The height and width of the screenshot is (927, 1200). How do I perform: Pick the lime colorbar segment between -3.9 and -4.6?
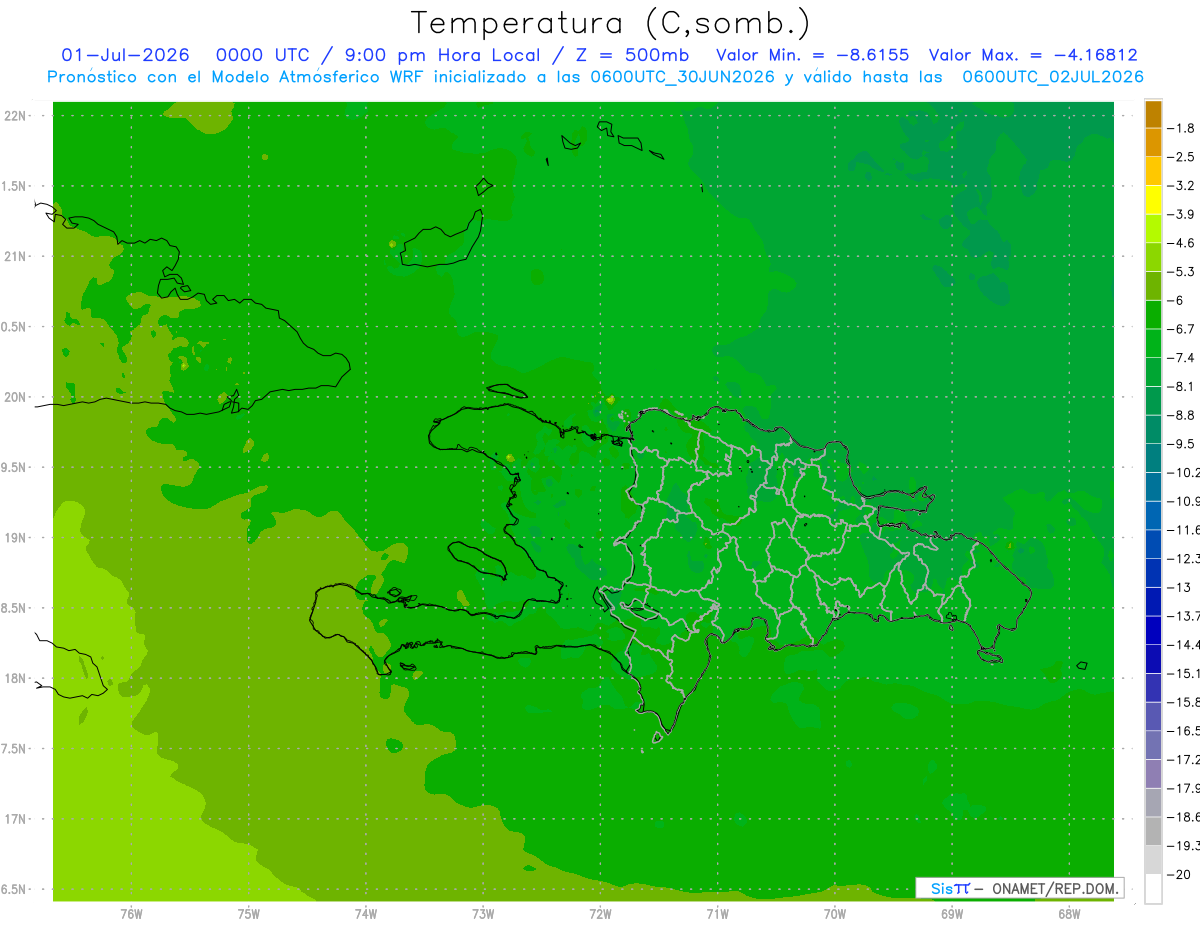click(x=1153, y=229)
